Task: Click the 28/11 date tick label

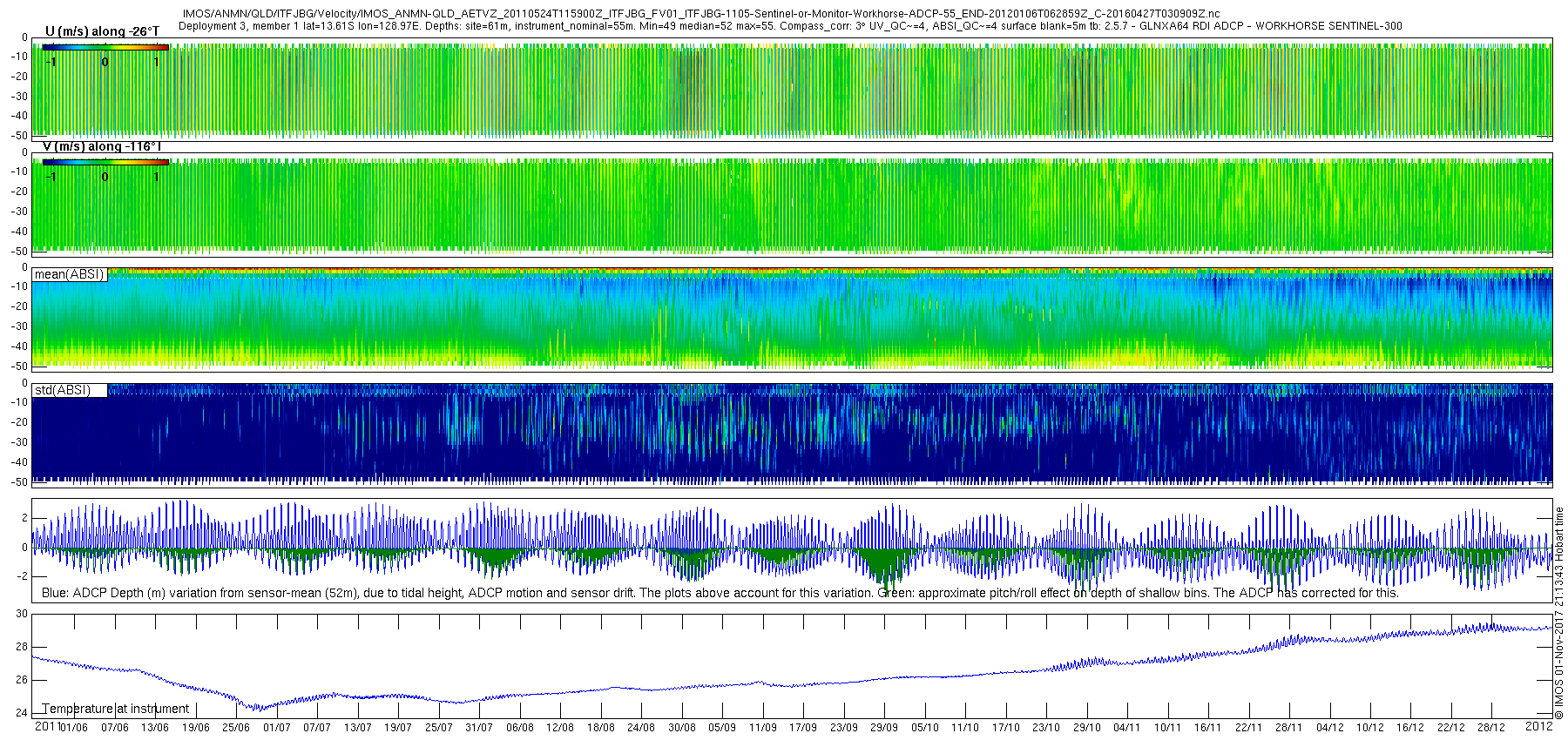Action: (x=1289, y=727)
